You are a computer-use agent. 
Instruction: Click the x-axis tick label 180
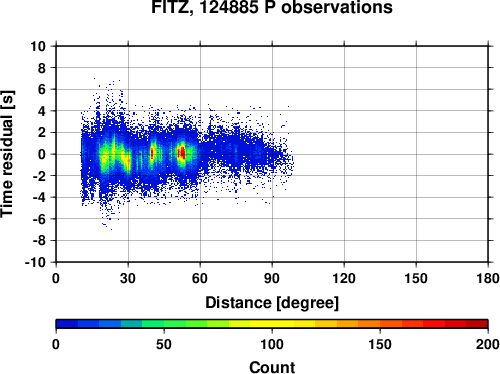coord(488,278)
